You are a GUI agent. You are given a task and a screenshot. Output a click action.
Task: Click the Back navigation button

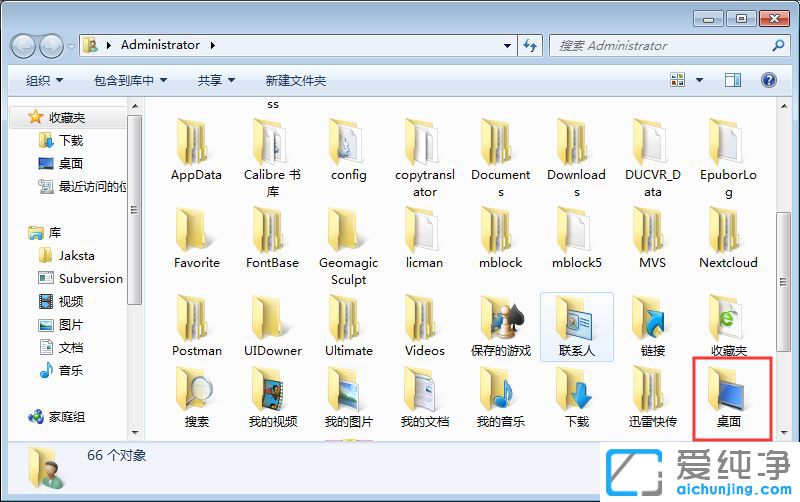[22, 46]
